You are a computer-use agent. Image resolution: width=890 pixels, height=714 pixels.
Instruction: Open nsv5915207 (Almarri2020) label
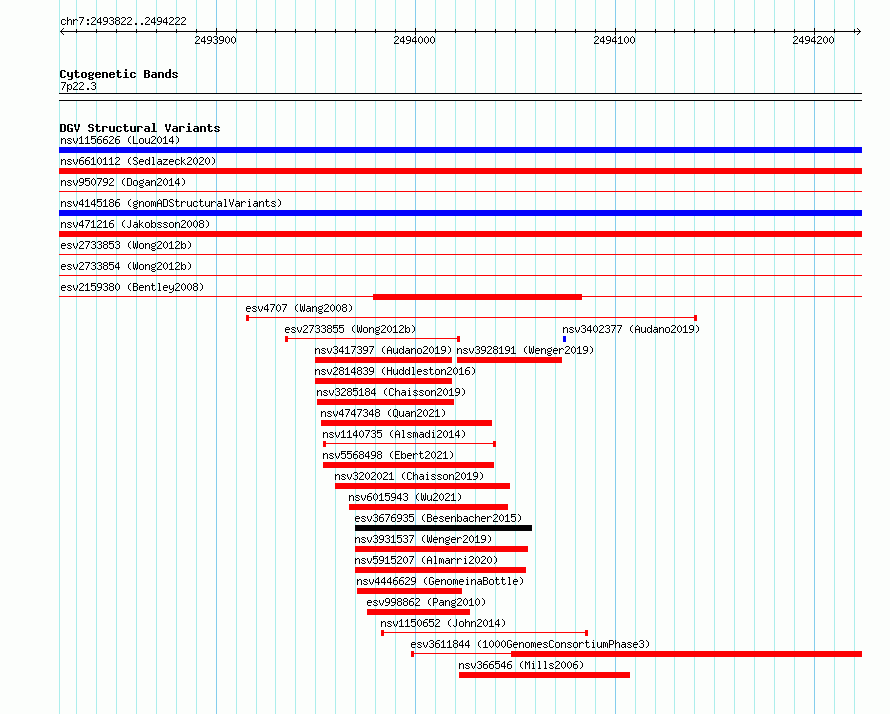click(426, 560)
